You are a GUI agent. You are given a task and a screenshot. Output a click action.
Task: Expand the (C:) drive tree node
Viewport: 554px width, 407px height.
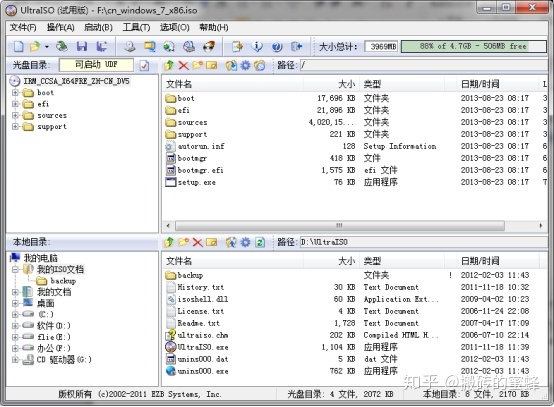pos(15,314)
